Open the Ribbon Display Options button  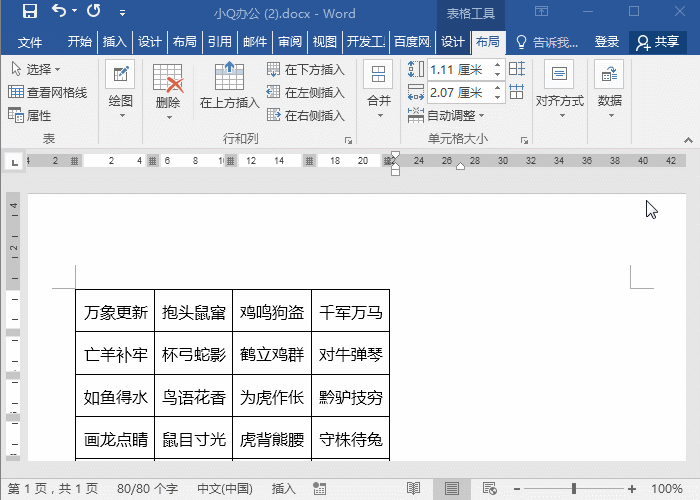(x=542, y=11)
